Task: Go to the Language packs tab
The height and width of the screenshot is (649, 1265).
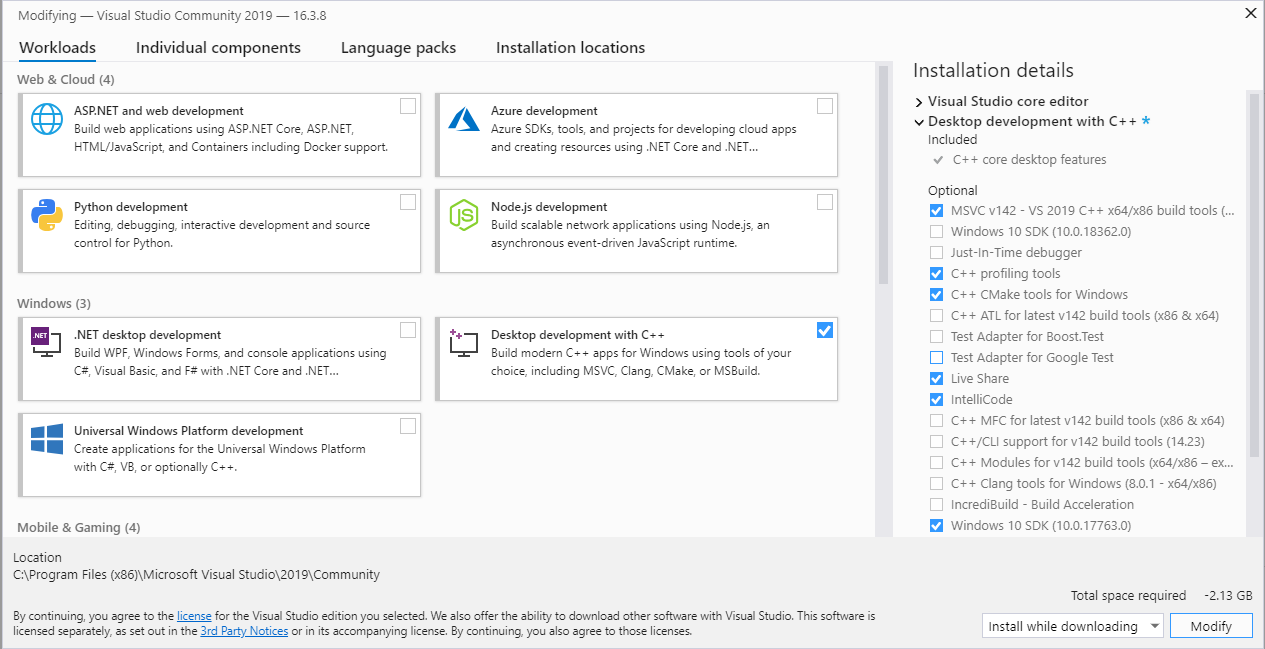Action: 398,48
